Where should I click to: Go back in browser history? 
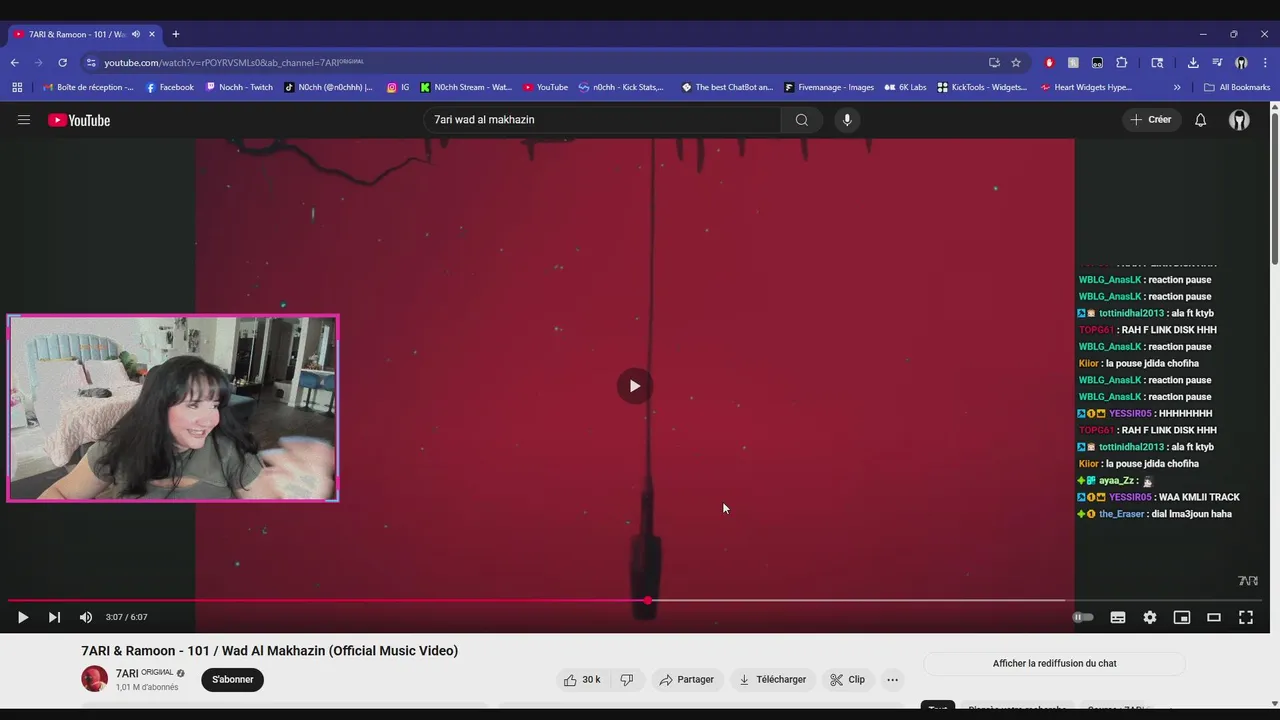pyautogui.click(x=15, y=62)
